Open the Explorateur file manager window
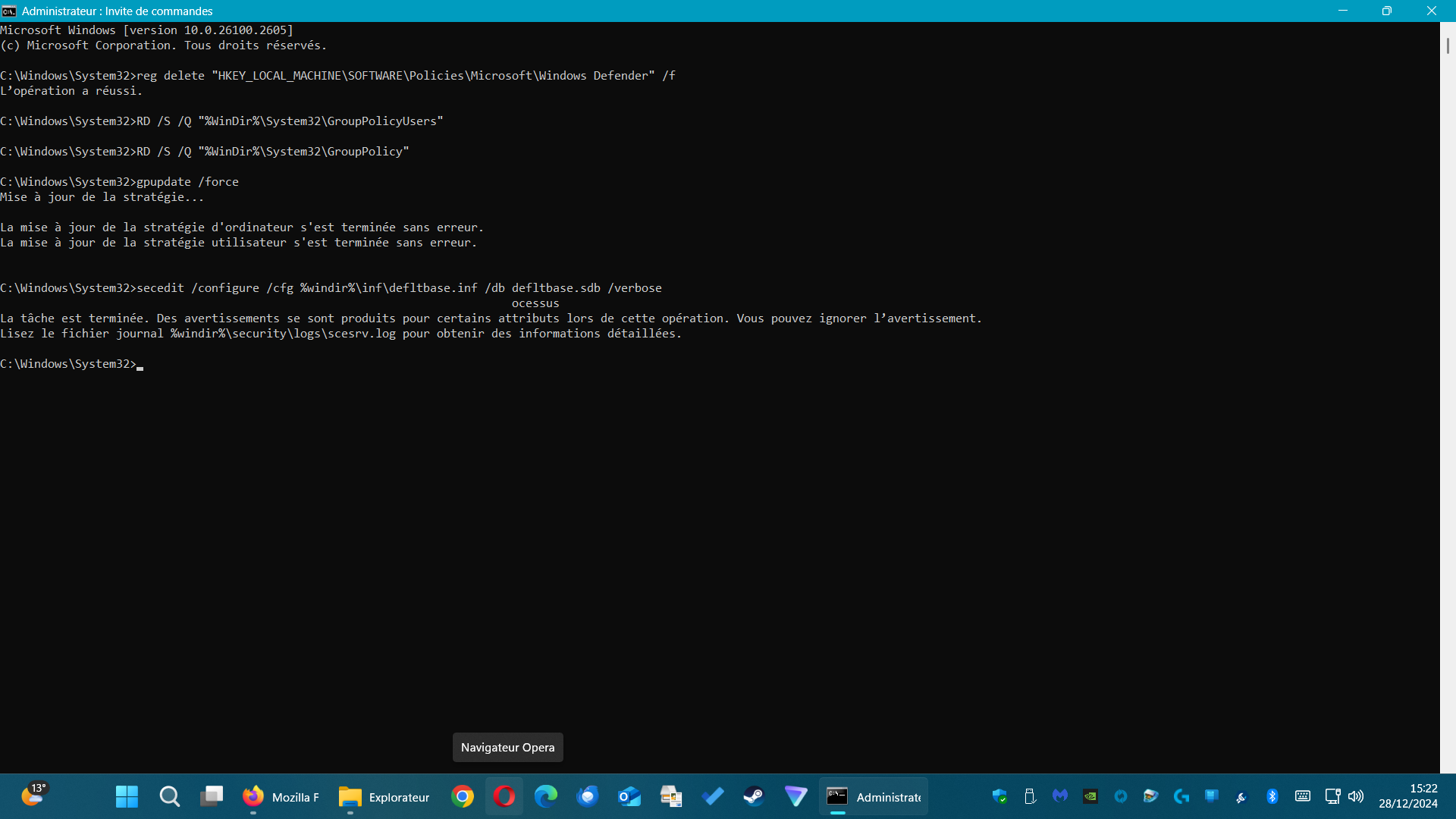The image size is (1456, 819). tap(384, 796)
